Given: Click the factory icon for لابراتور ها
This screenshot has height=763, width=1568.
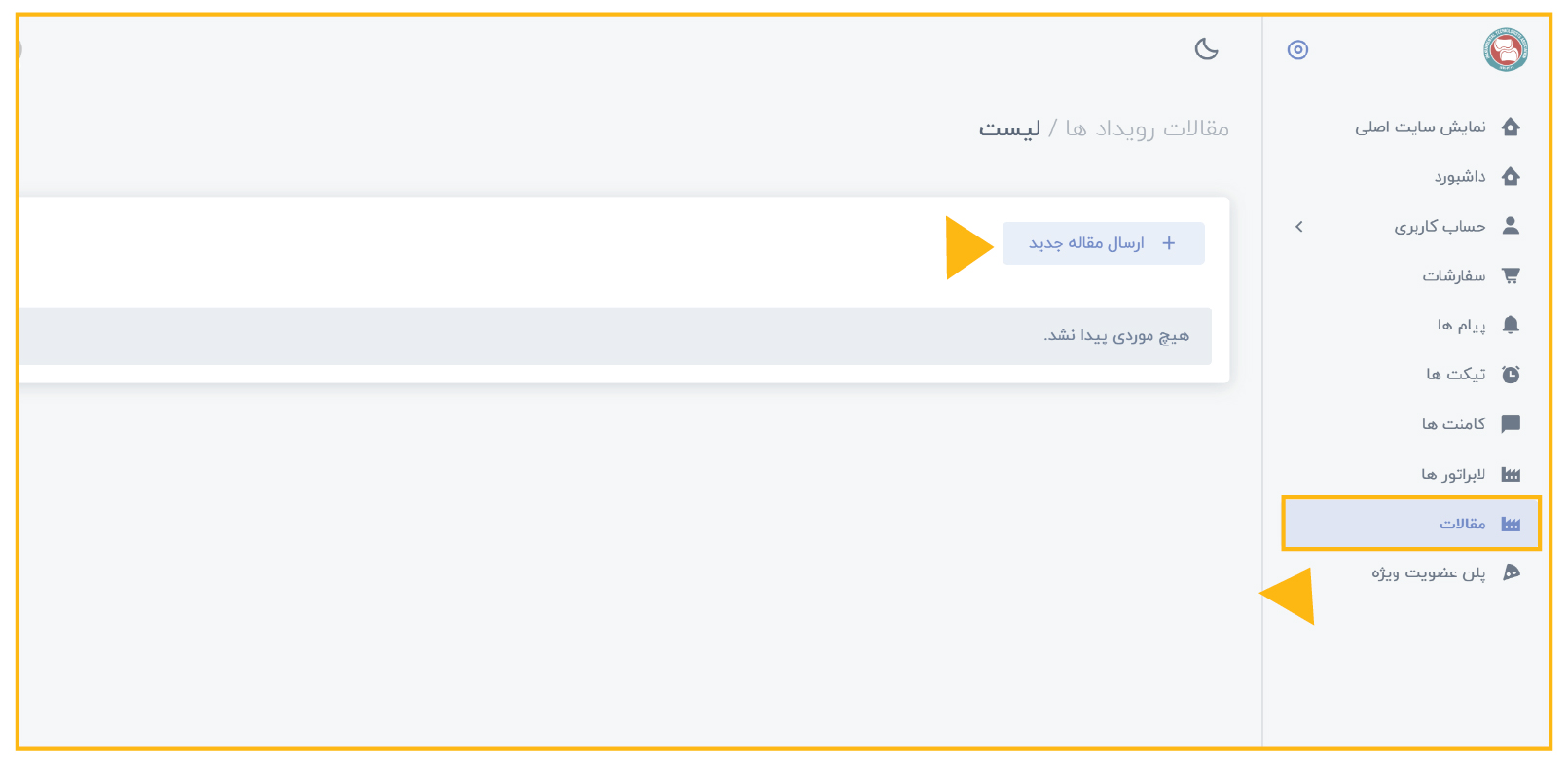Looking at the screenshot, I should coord(1511,475).
